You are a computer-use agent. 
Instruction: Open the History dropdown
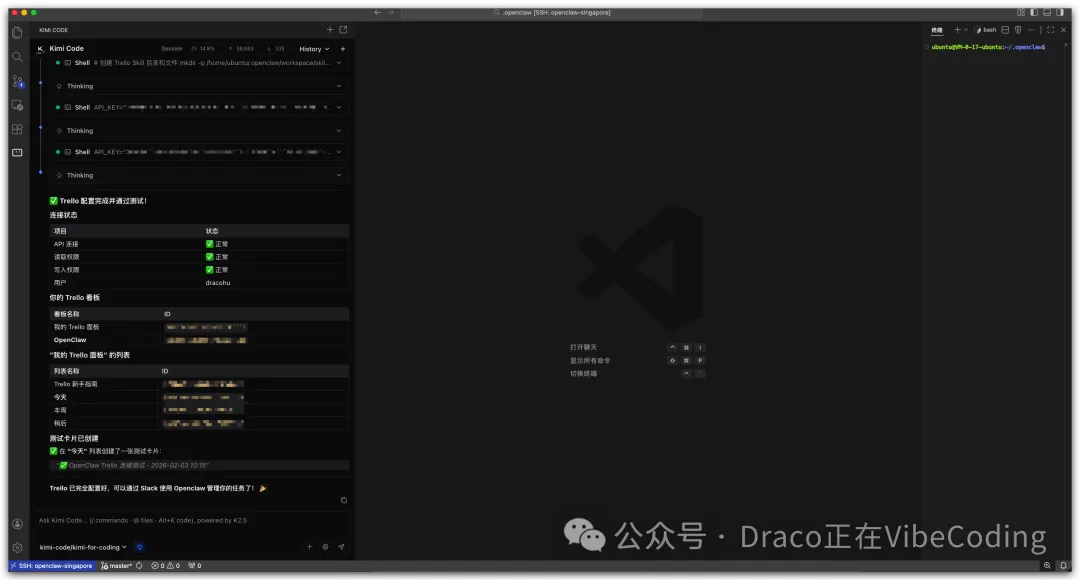click(313, 48)
